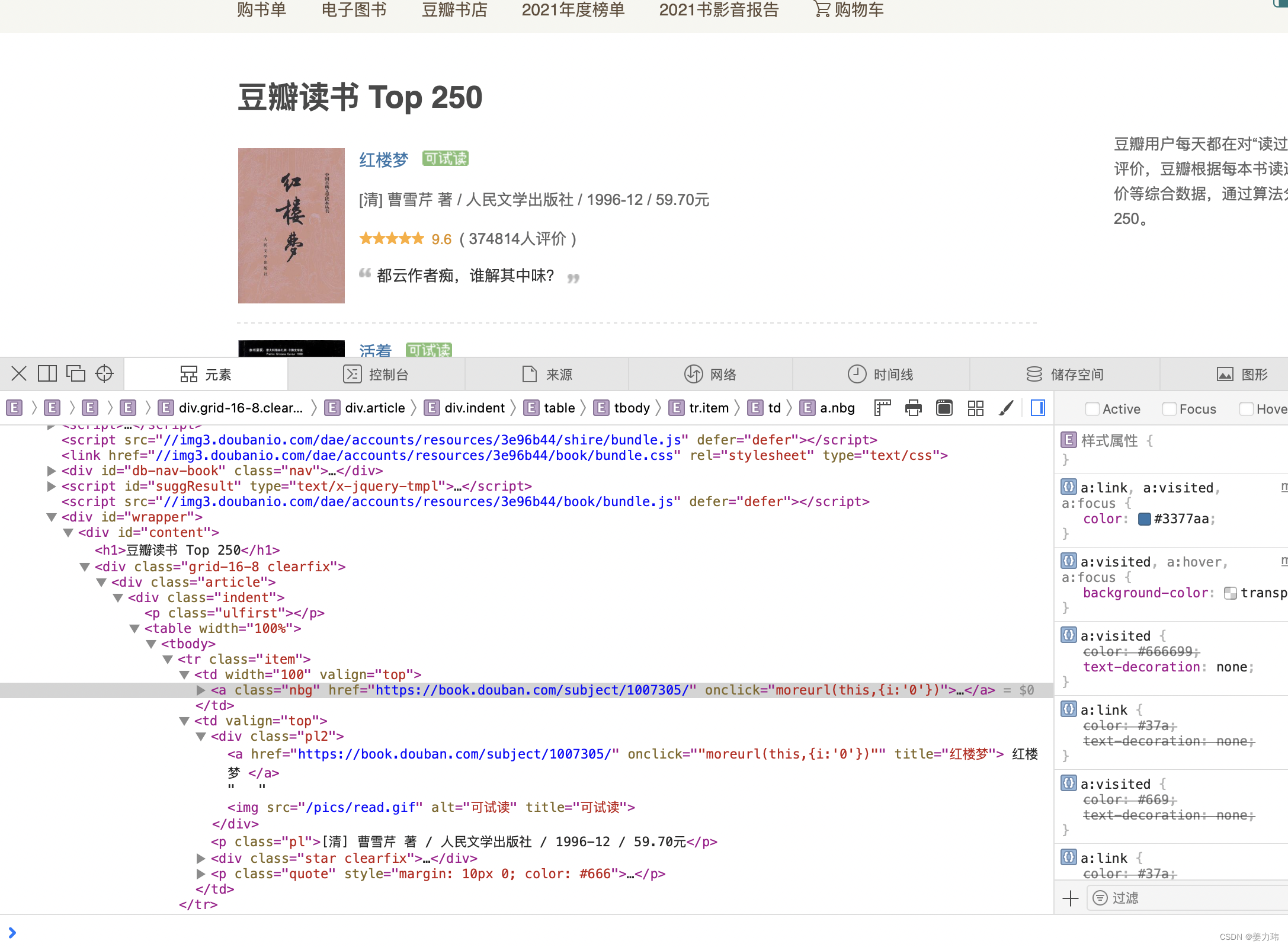Image resolution: width=1288 pixels, height=947 pixels.
Task: Click the 过滤 styles filter field
Action: click(x=1187, y=898)
